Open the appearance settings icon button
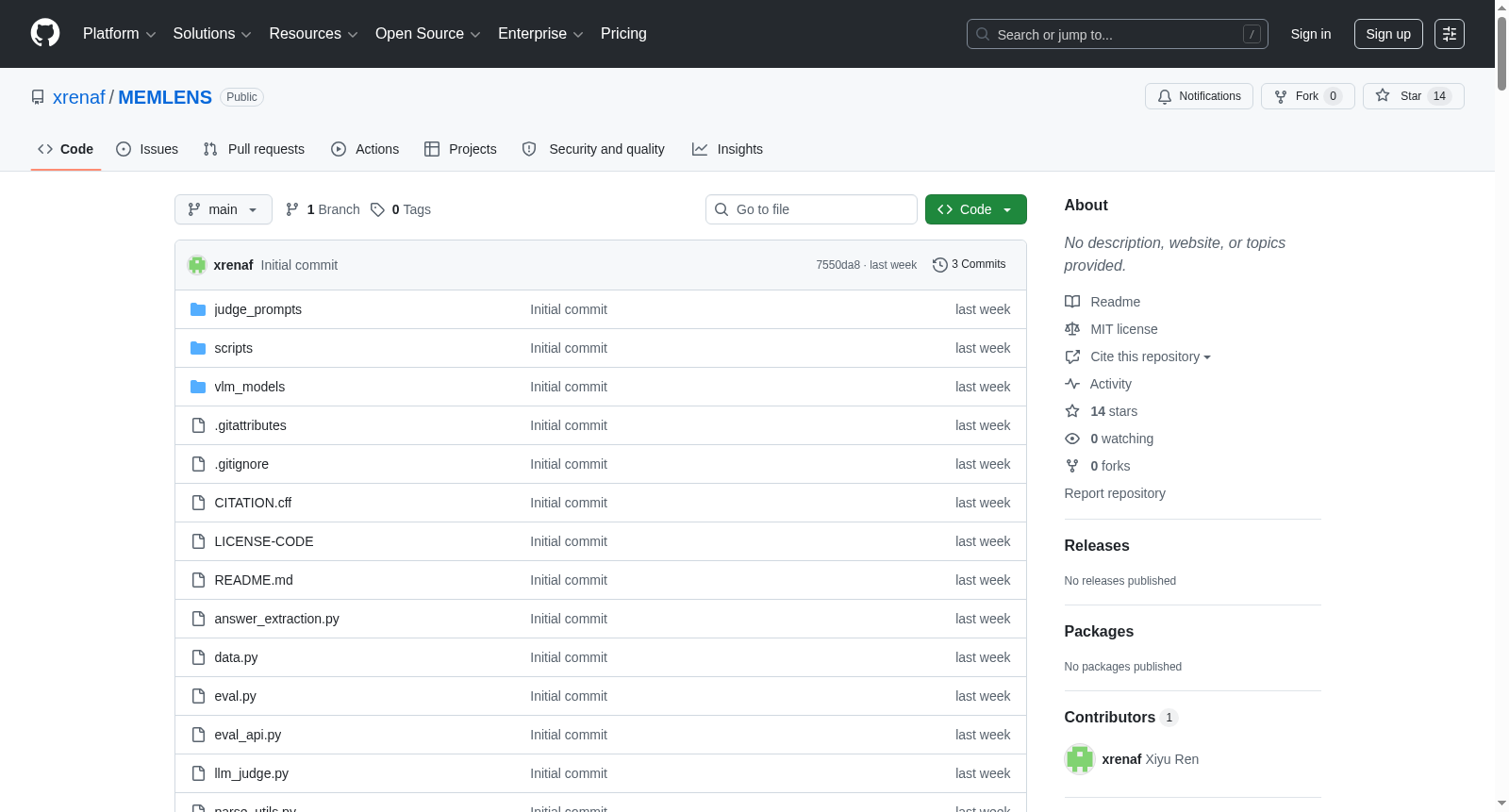Viewport: 1509px width, 812px height. (1450, 34)
